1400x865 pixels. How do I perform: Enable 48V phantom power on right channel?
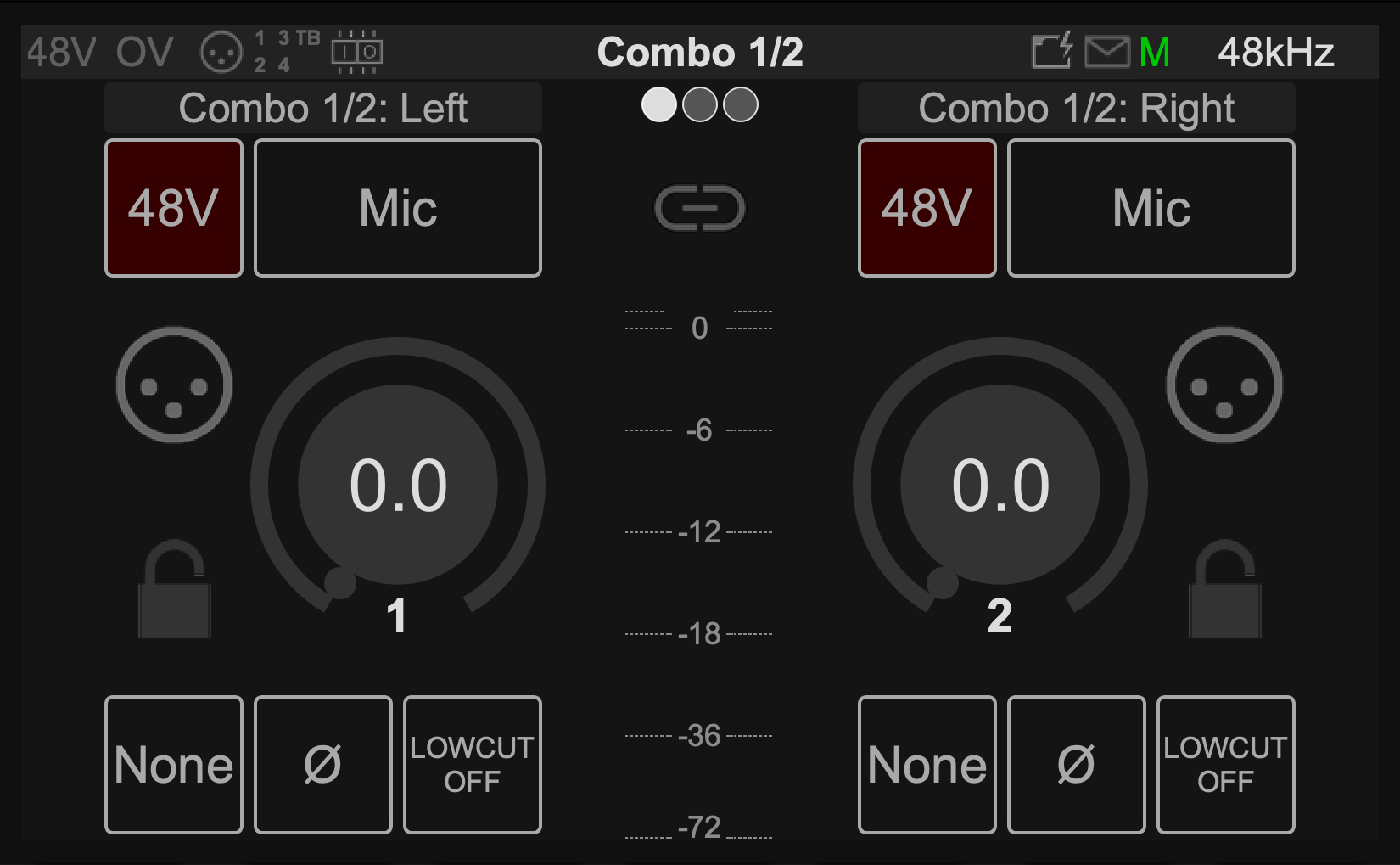[x=927, y=209]
